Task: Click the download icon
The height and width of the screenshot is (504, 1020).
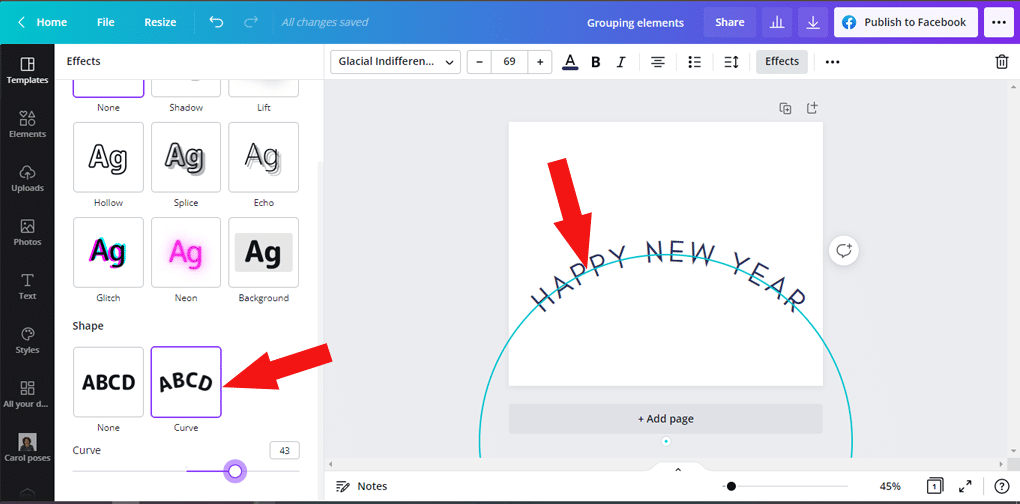Action: tap(812, 22)
